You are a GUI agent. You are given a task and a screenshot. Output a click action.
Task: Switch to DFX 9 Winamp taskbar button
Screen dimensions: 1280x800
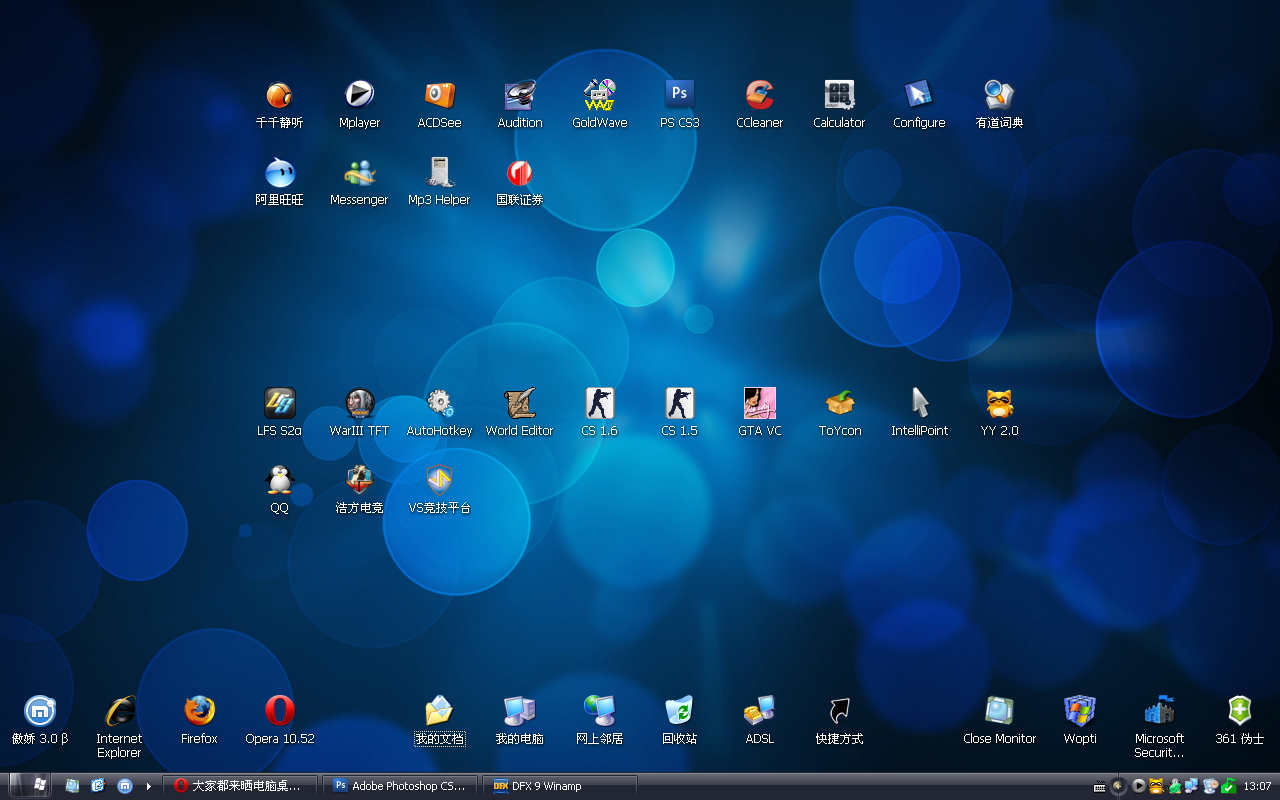point(560,786)
